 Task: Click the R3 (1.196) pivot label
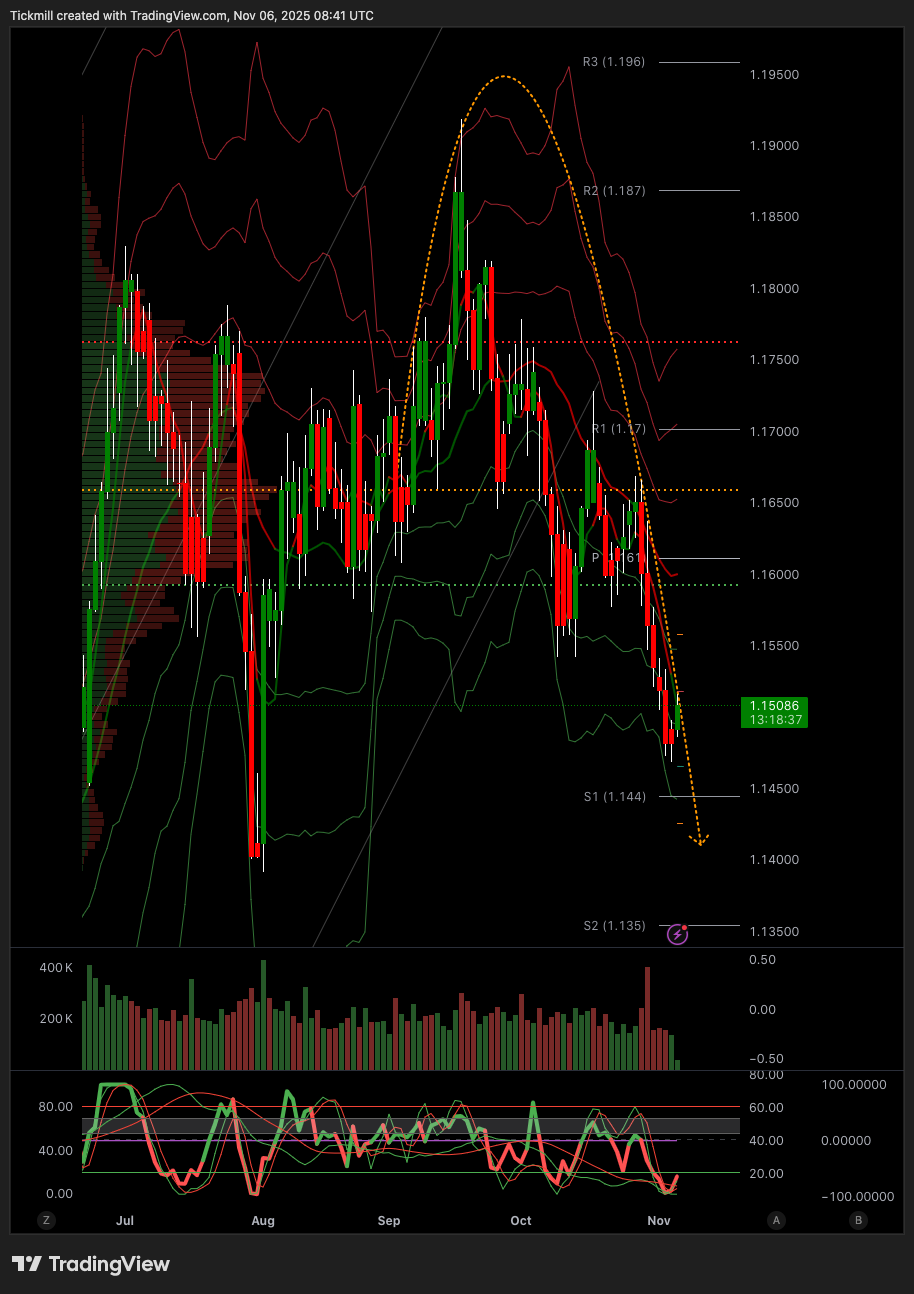[x=614, y=62]
